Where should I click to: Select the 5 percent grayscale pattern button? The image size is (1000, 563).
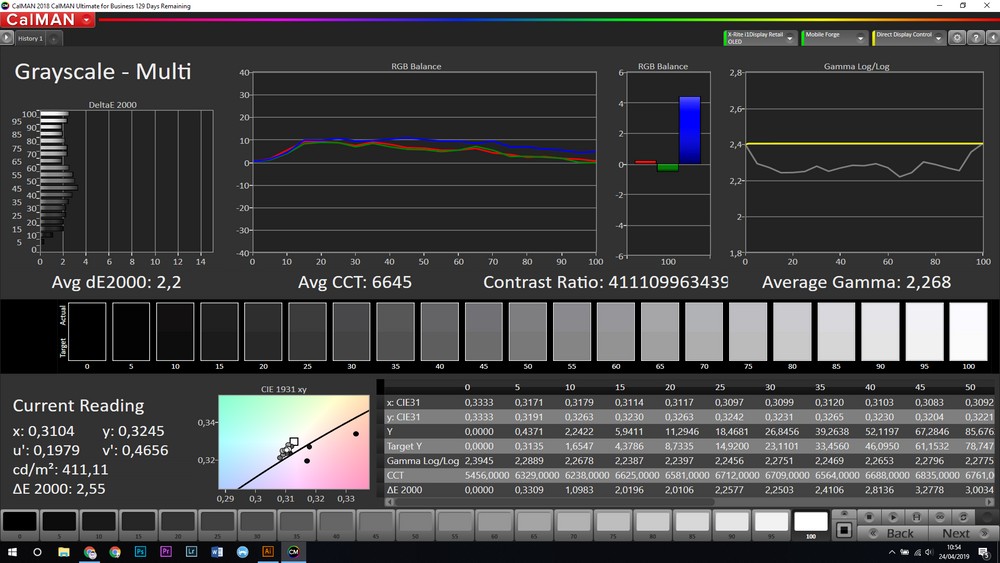tap(59, 525)
